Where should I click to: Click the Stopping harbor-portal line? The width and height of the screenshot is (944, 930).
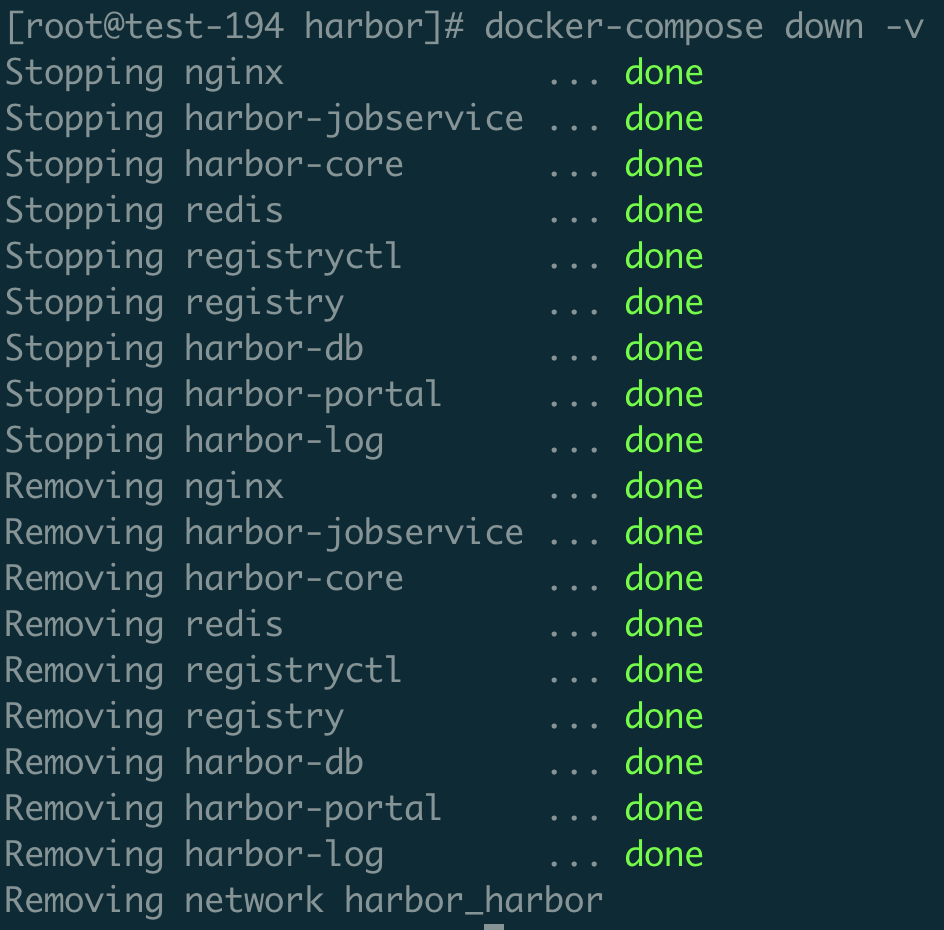click(x=354, y=395)
